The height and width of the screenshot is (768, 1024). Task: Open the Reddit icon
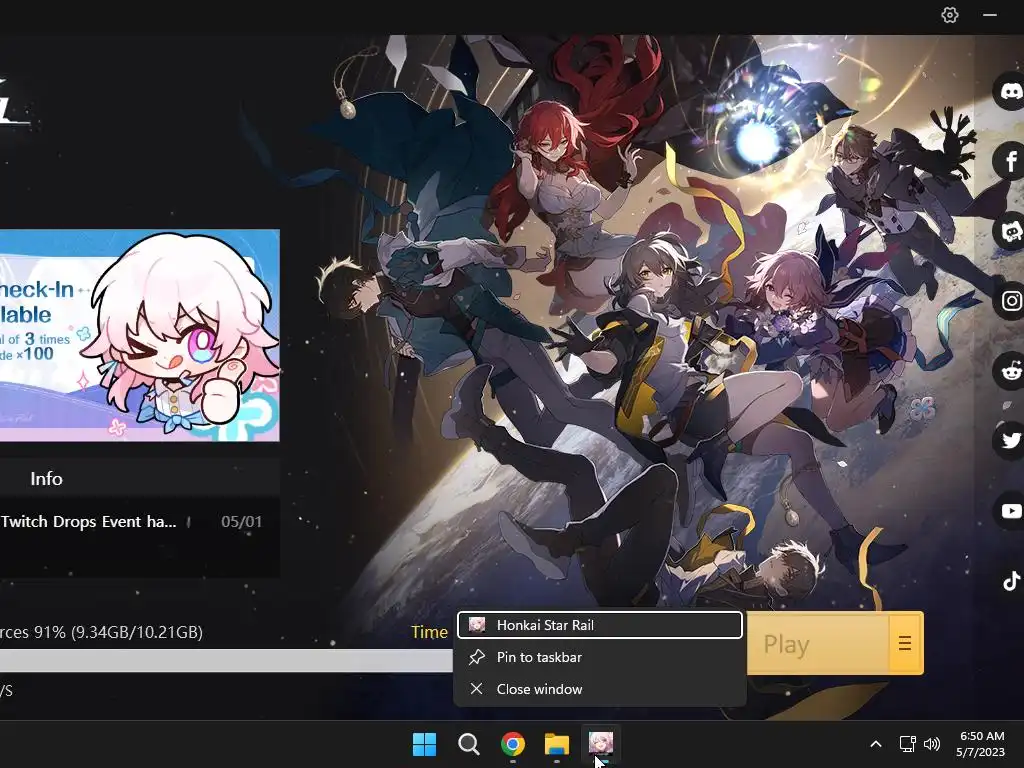coord(1010,371)
